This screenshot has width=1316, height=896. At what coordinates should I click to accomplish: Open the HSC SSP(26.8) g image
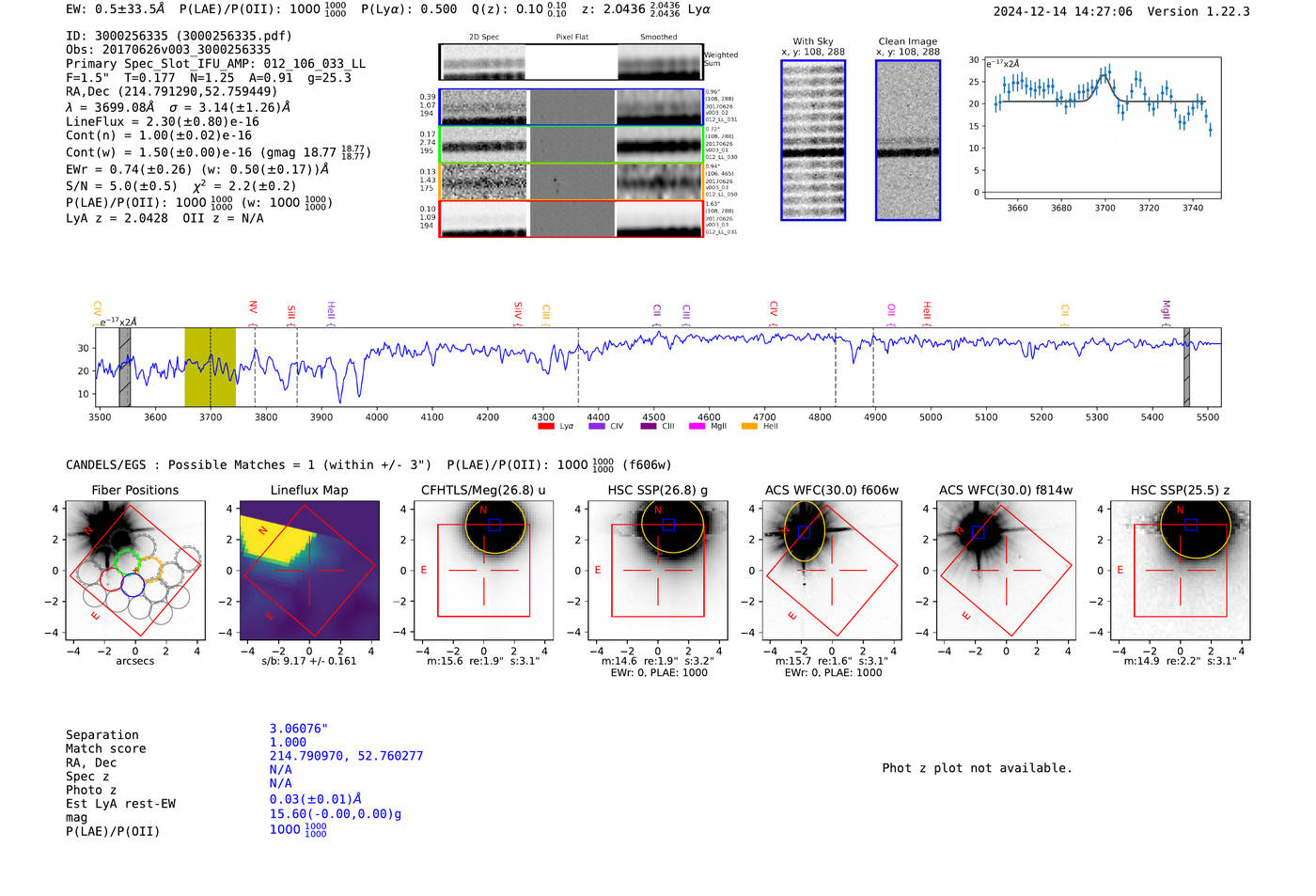658,570
